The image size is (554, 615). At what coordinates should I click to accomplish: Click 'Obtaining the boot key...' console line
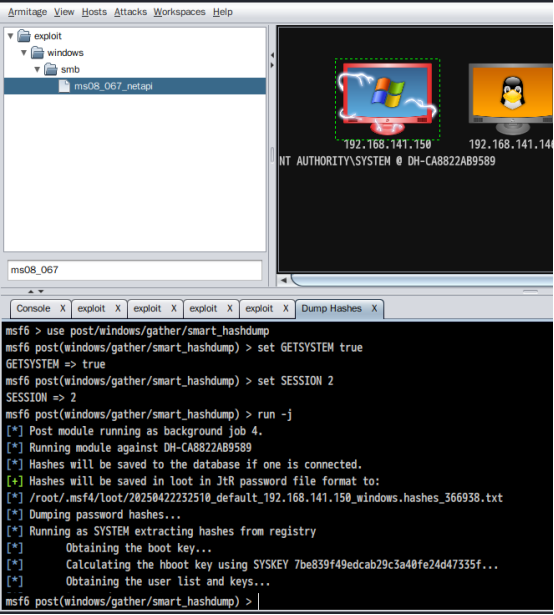(138, 548)
